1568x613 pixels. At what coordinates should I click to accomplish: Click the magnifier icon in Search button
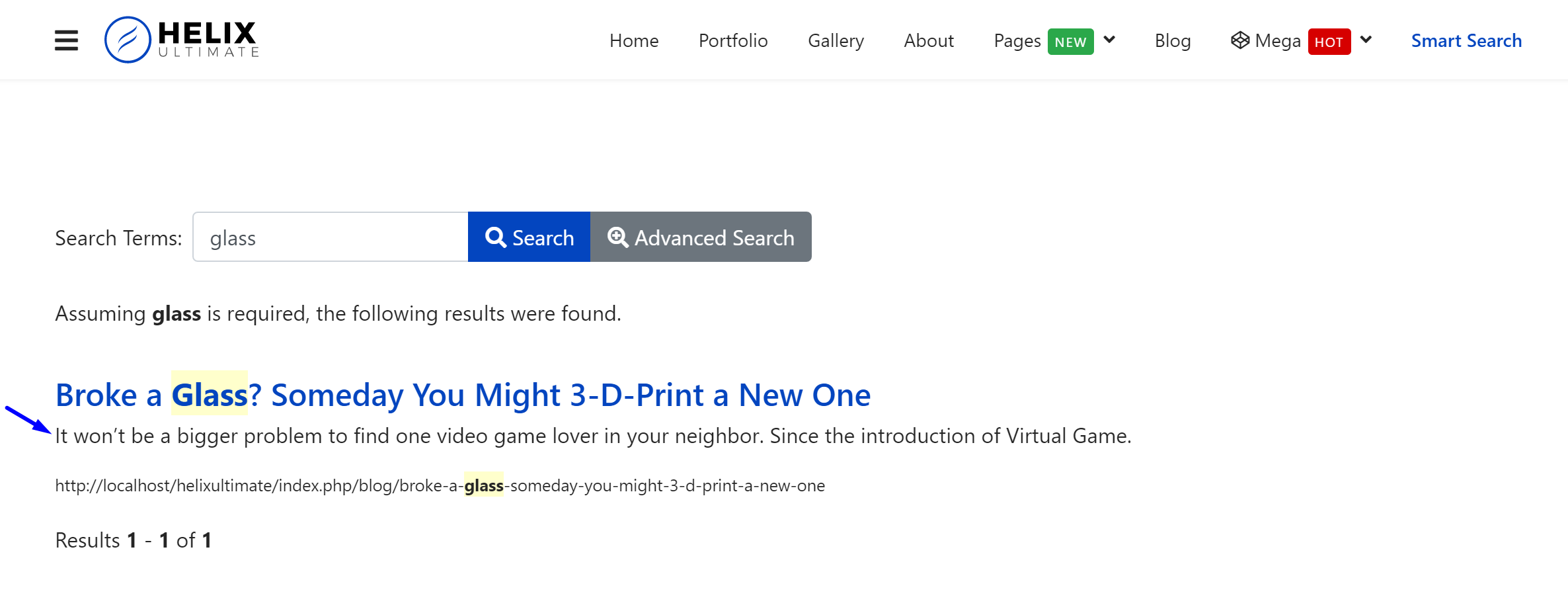[x=495, y=237]
